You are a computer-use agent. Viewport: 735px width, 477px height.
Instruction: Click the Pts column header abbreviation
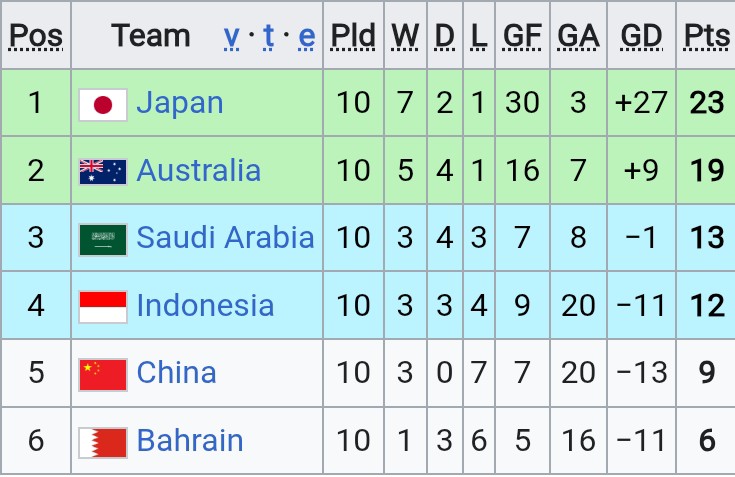click(x=706, y=36)
